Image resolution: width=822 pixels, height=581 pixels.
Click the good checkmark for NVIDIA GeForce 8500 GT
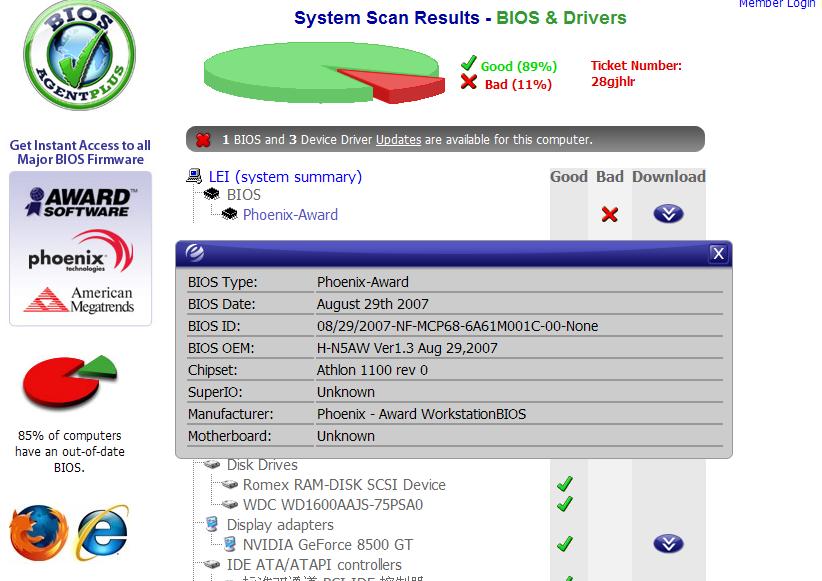(565, 543)
